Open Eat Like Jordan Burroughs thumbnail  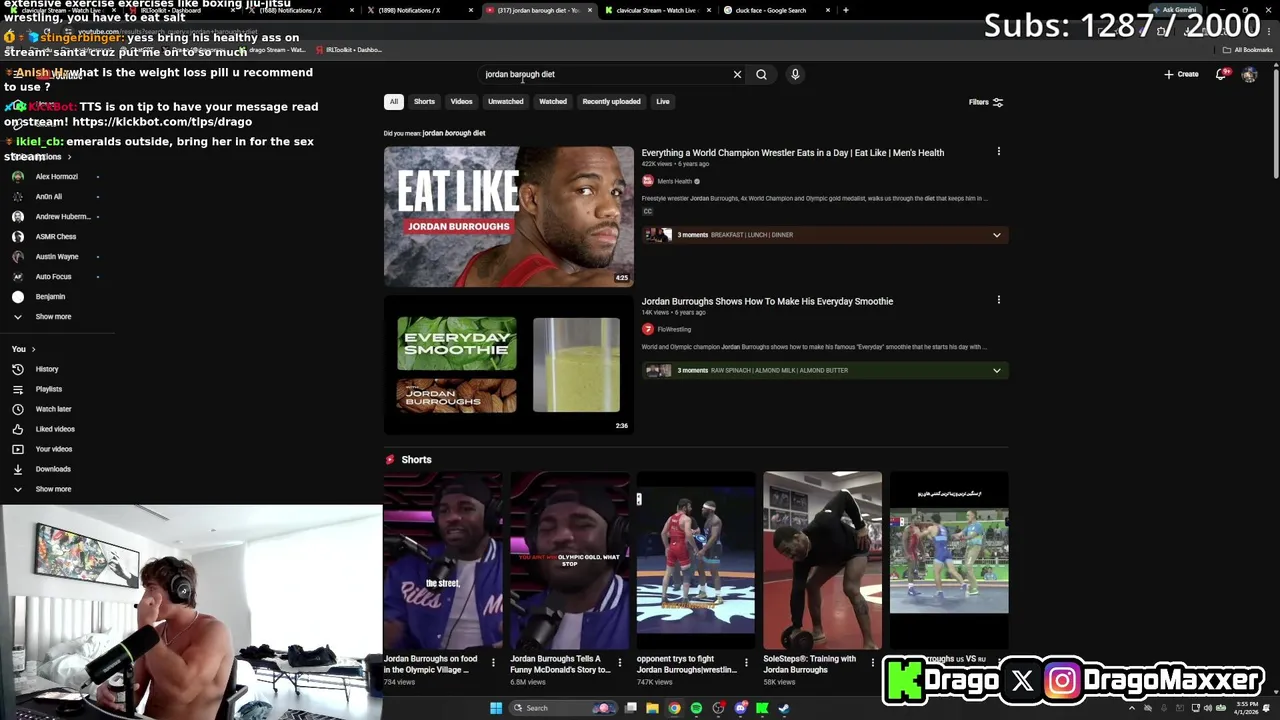[x=509, y=217]
